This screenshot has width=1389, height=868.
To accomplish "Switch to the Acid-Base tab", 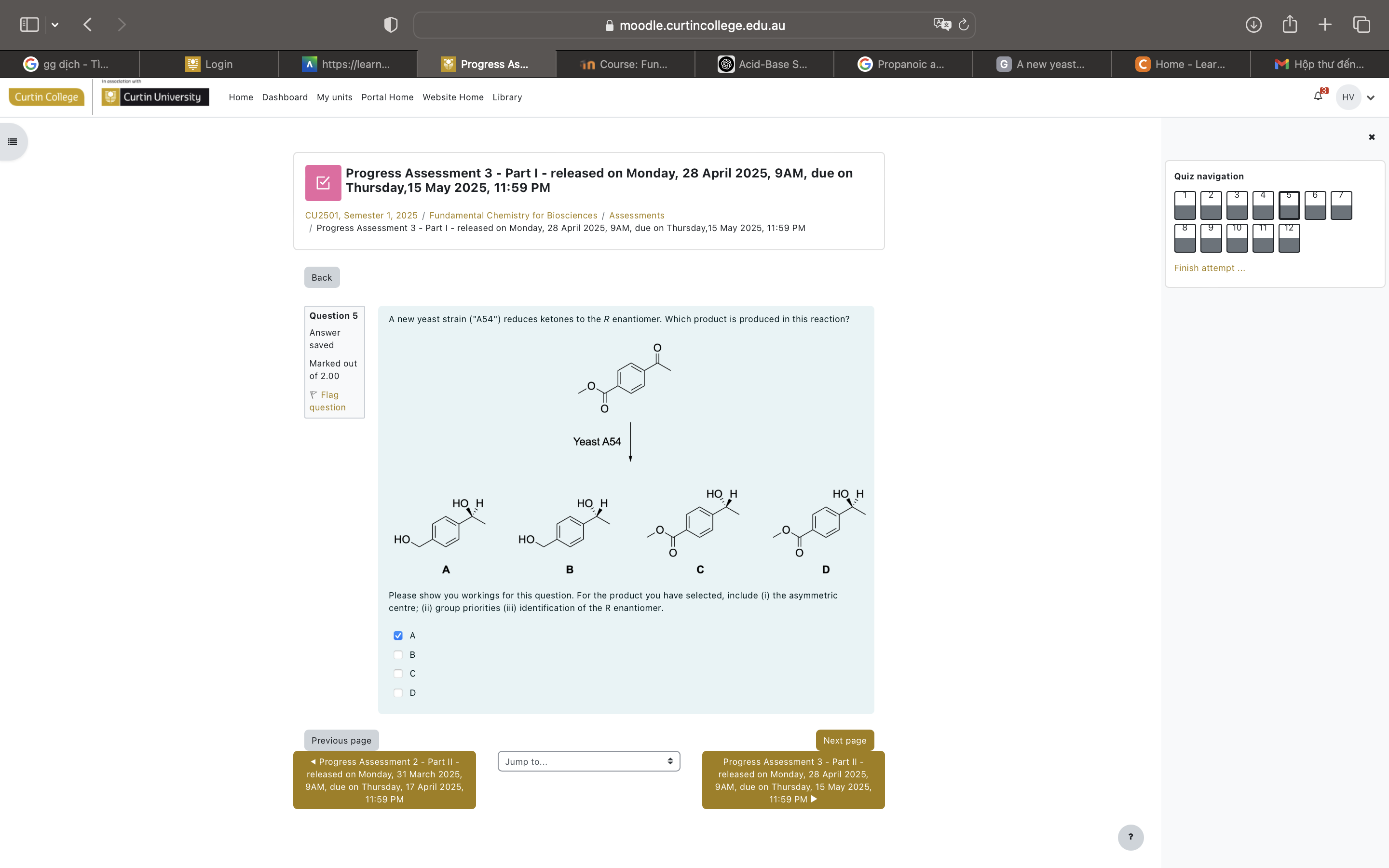I will 763,64.
